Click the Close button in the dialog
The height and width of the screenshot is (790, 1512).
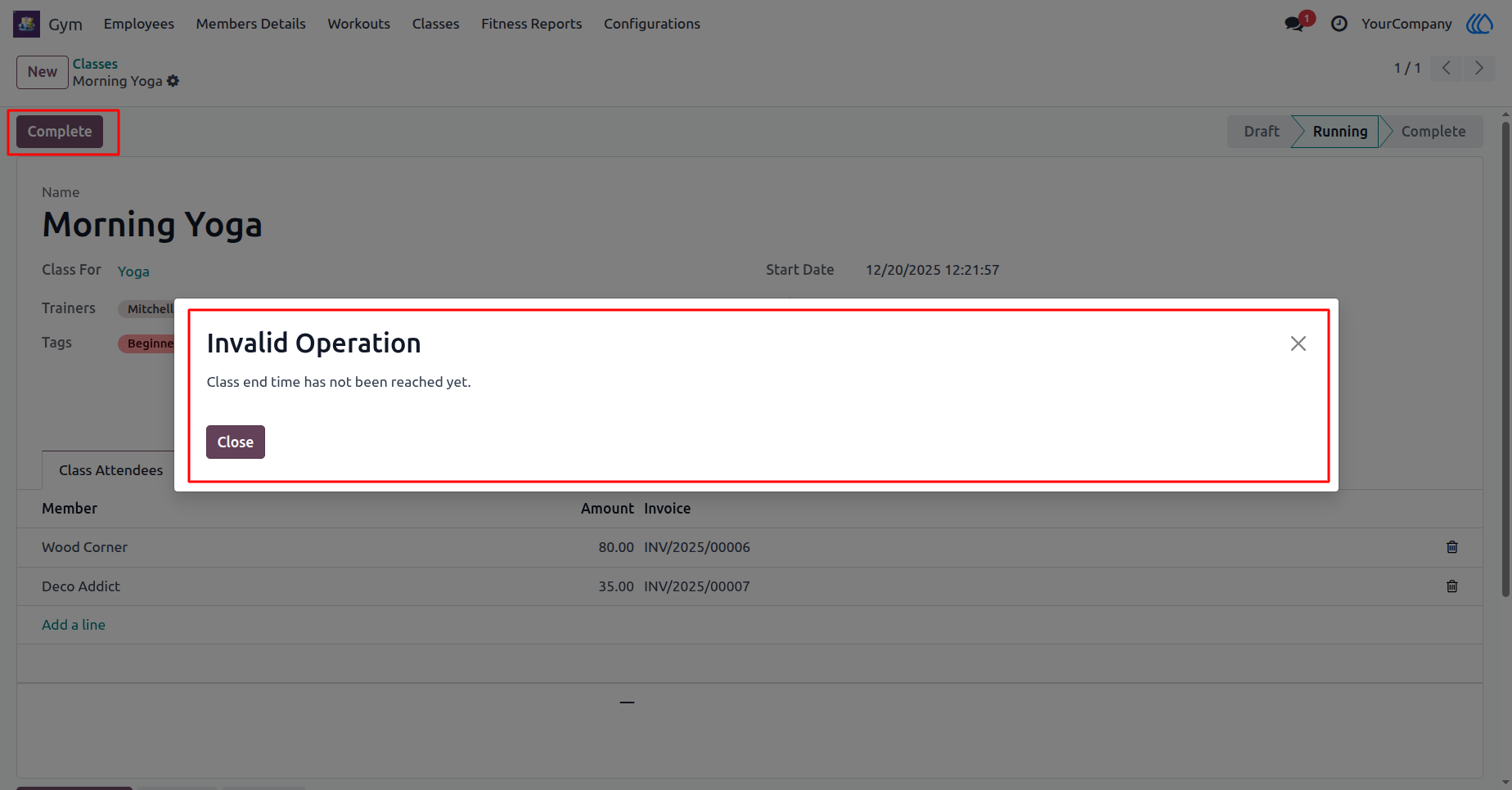236,442
